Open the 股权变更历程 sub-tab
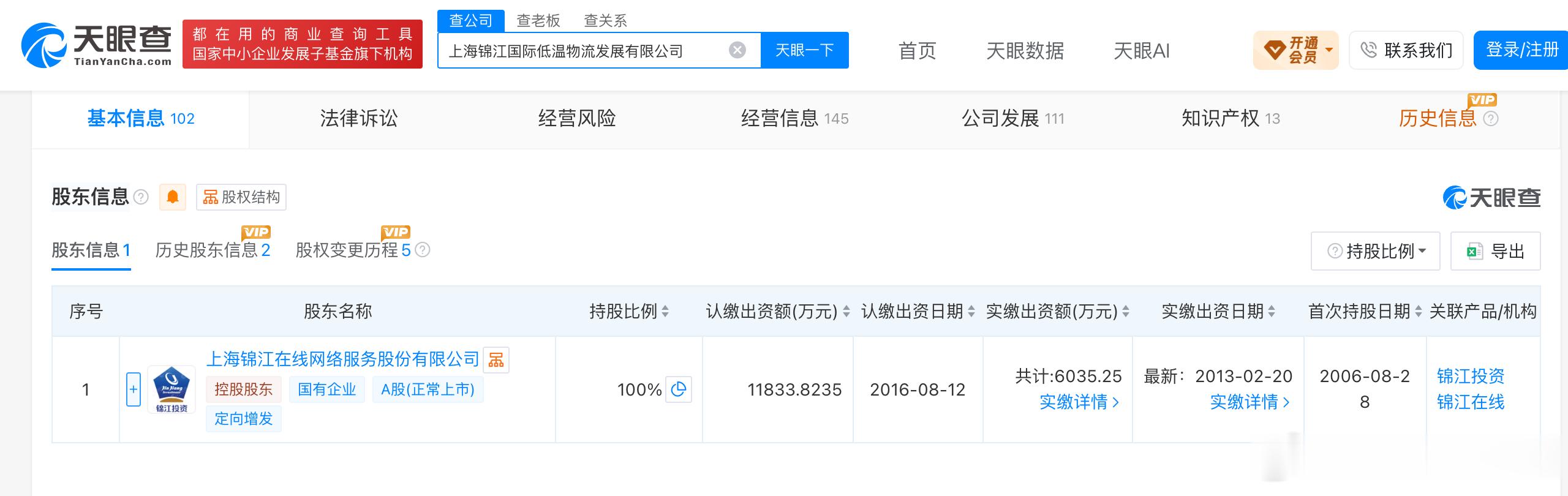 [353, 250]
